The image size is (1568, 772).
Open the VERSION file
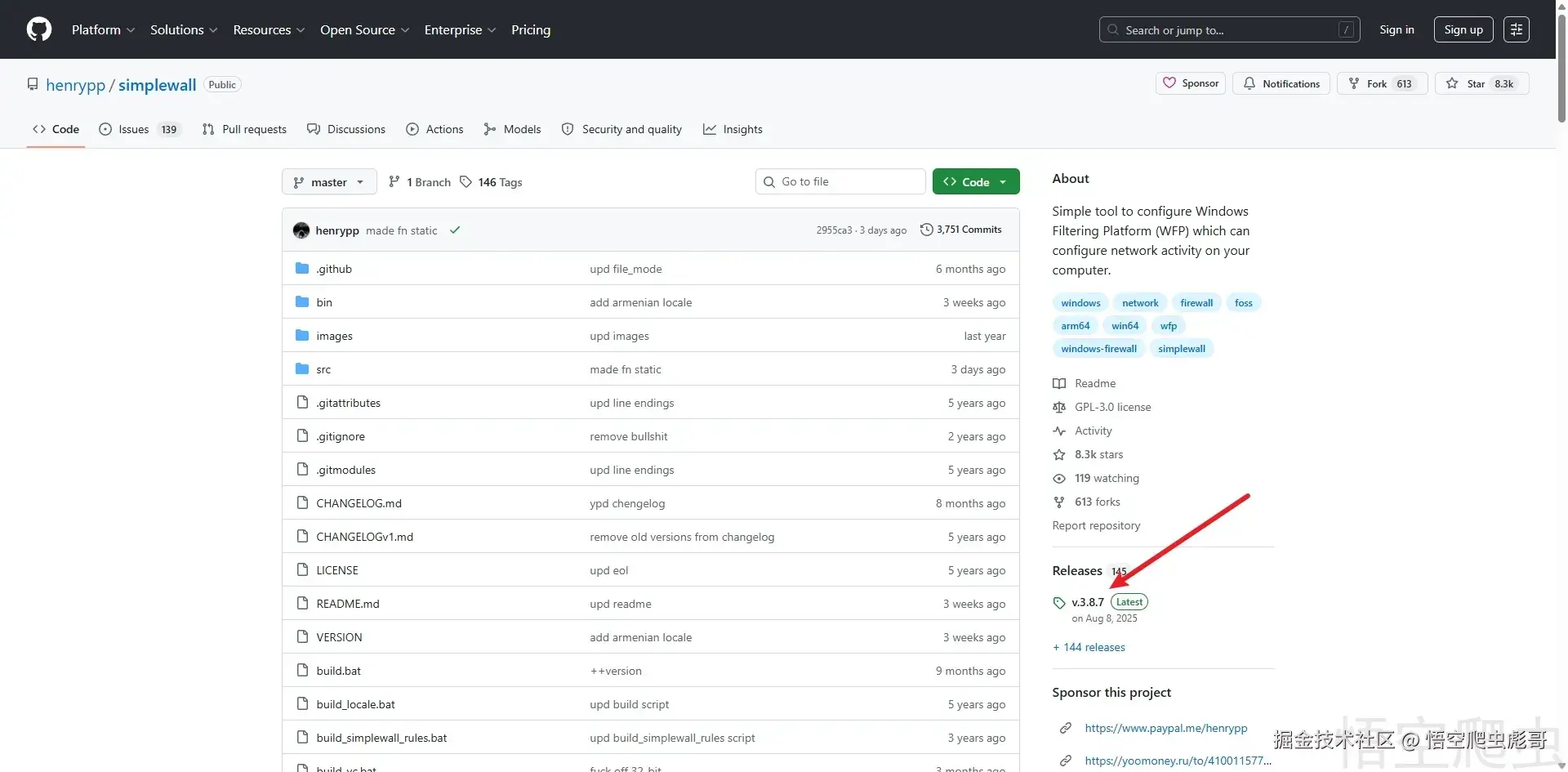click(x=339, y=637)
